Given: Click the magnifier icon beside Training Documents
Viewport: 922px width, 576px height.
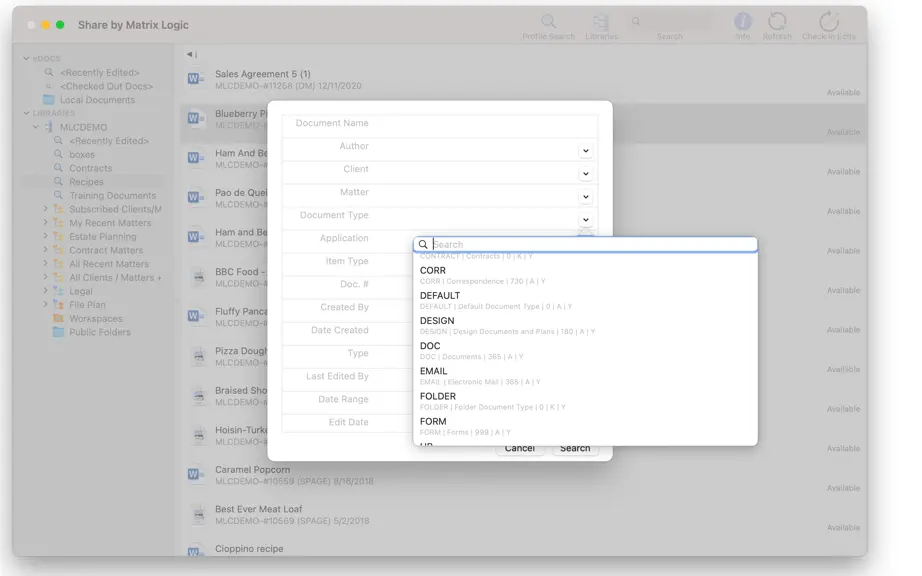Looking at the screenshot, I should point(58,195).
